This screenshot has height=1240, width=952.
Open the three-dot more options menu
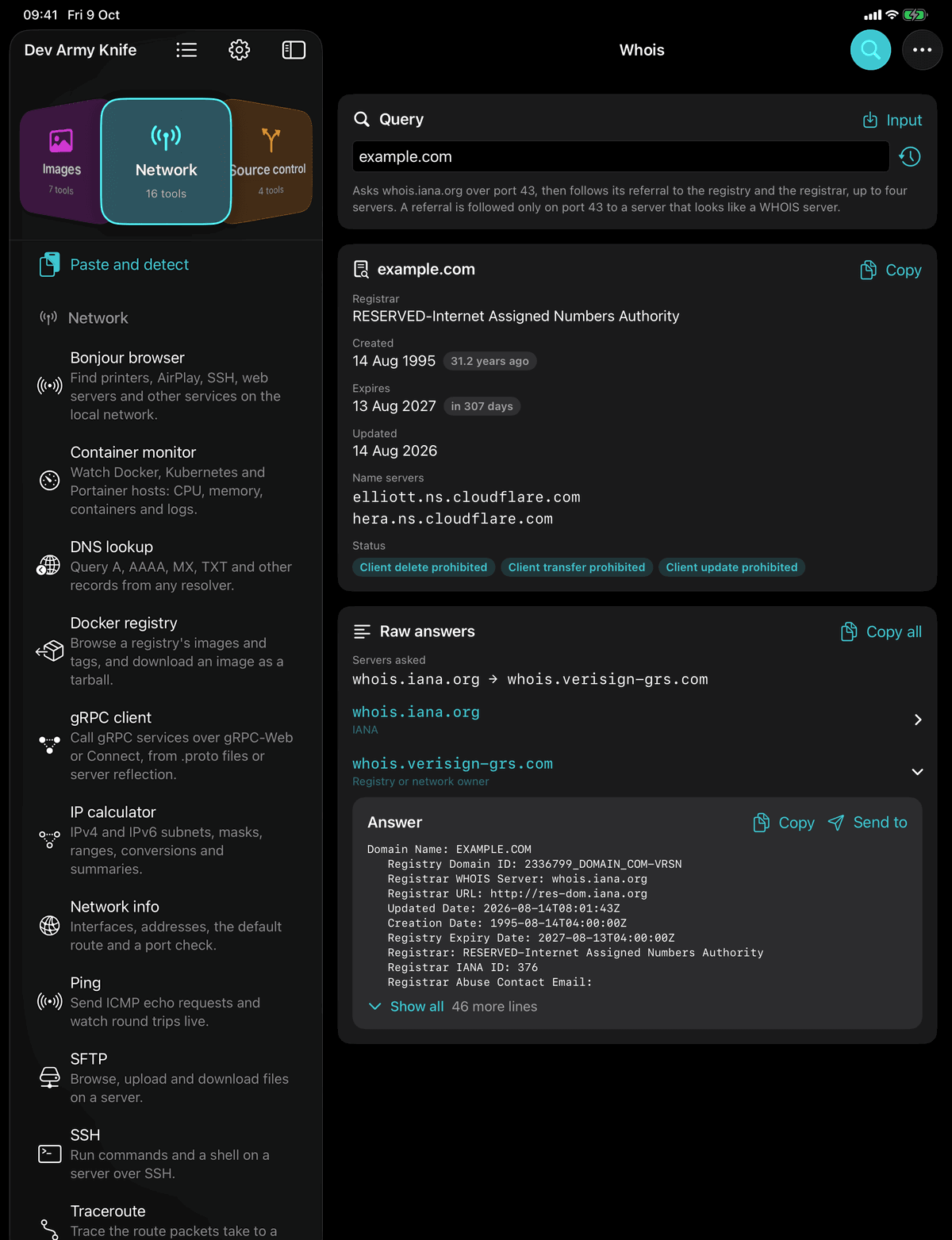point(922,50)
